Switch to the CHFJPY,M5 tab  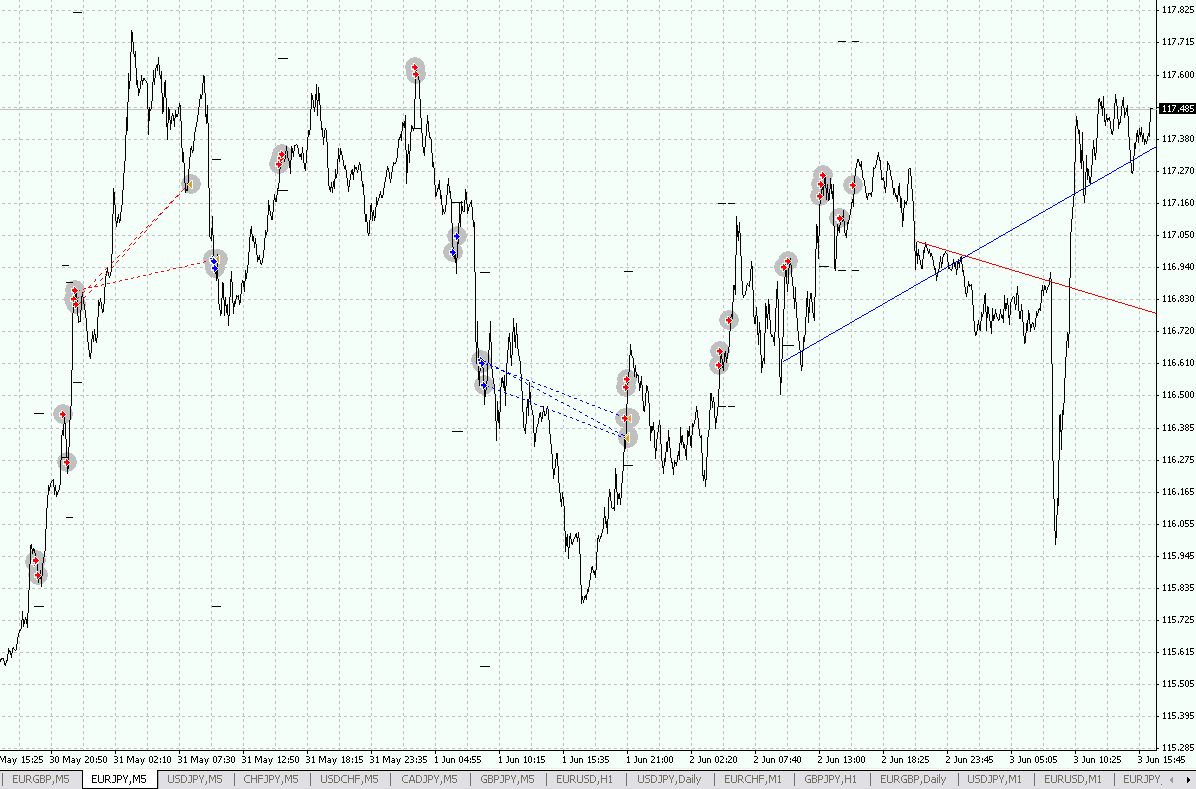pos(271,779)
